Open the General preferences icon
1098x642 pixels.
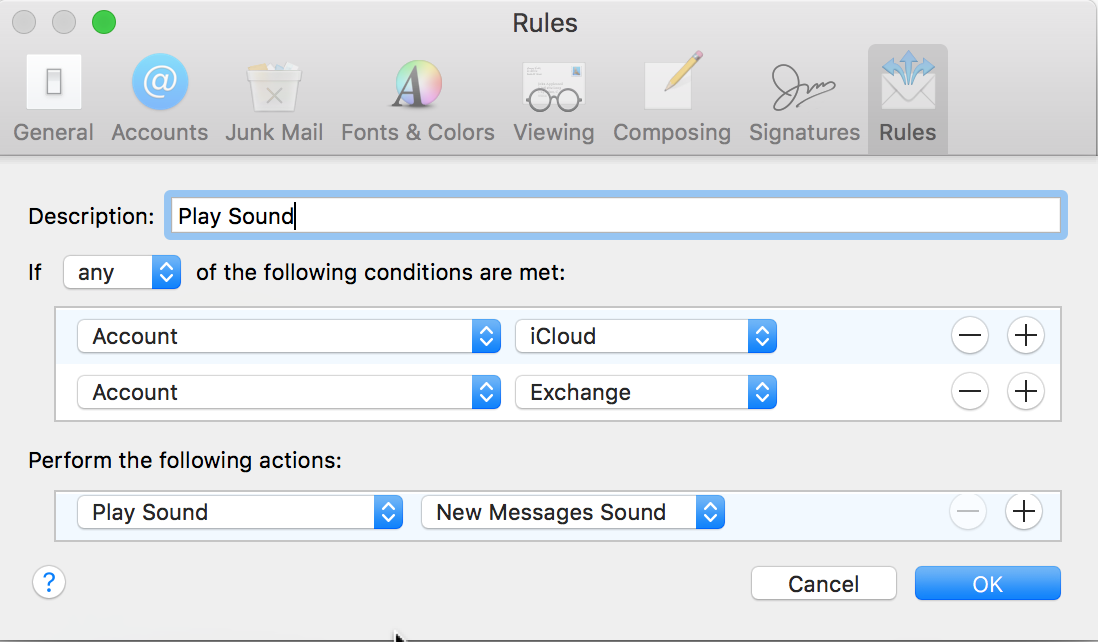(x=54, y=86)
